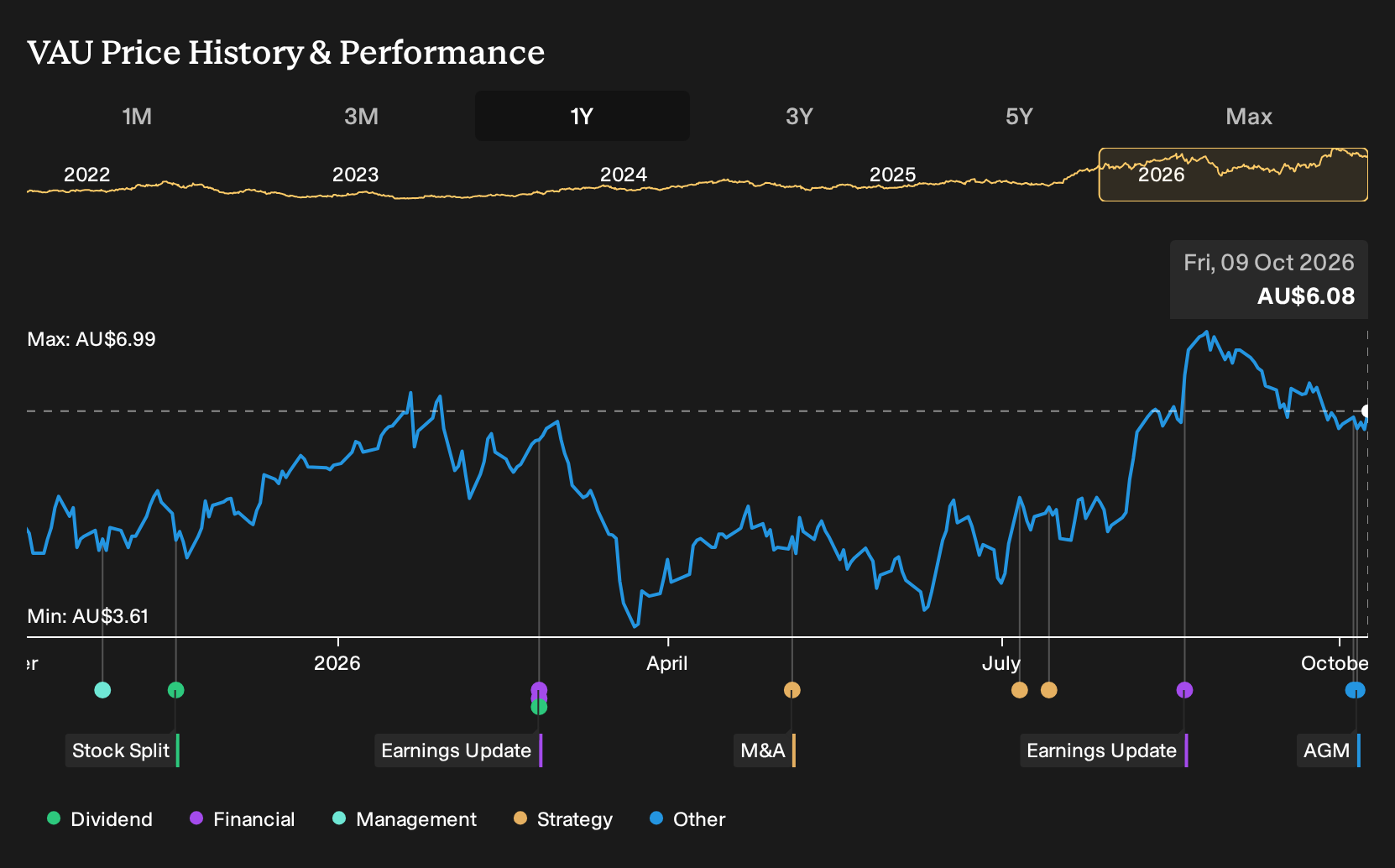Select the 1Y time range tab
1395x868 pixels.
tap(583, 116)
